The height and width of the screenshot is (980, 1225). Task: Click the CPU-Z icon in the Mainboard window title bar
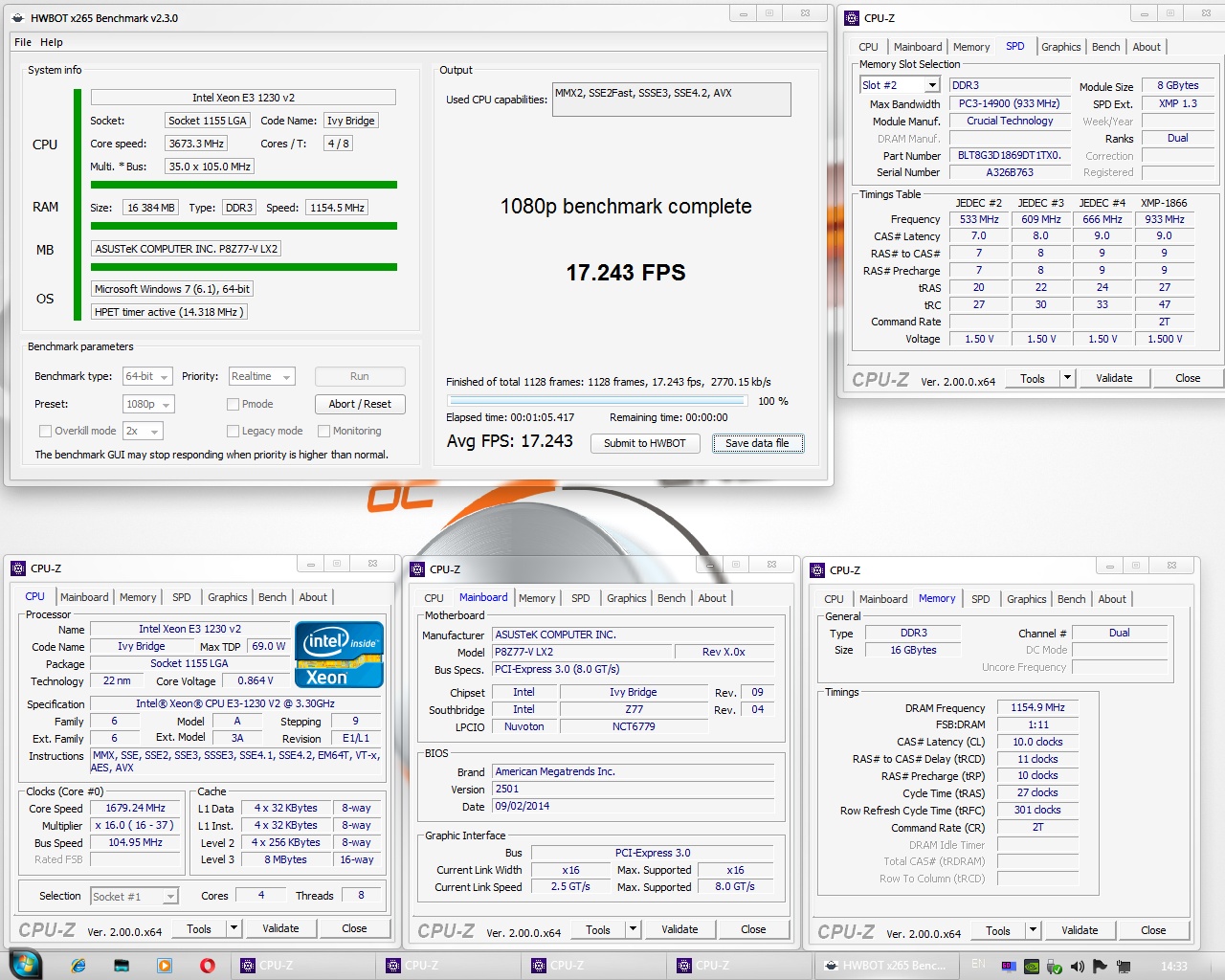click(x=417, y=568)
